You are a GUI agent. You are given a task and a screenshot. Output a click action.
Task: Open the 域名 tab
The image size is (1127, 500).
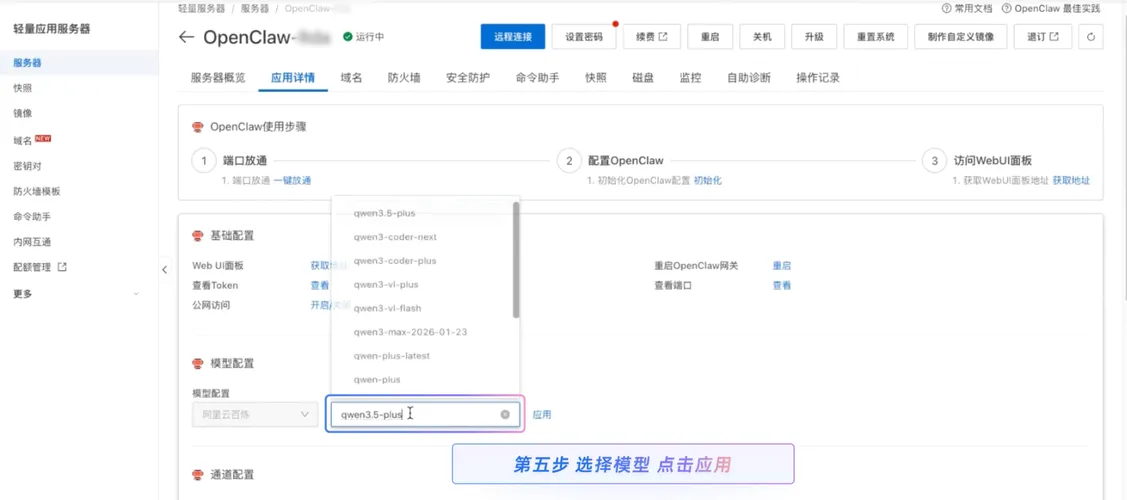coord(351,78)
